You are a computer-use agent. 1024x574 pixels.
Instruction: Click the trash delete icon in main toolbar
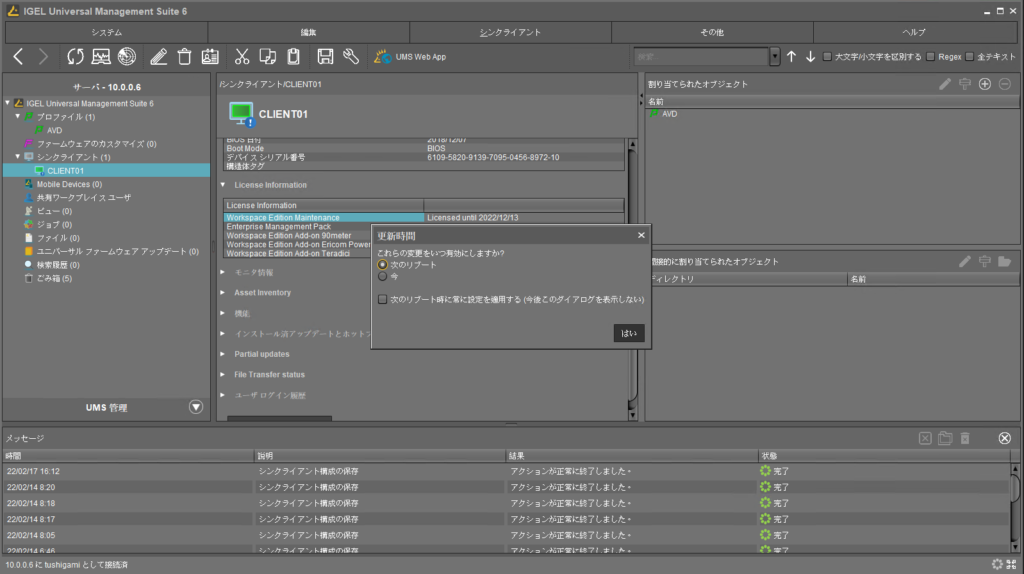click(x=184, y=57)
